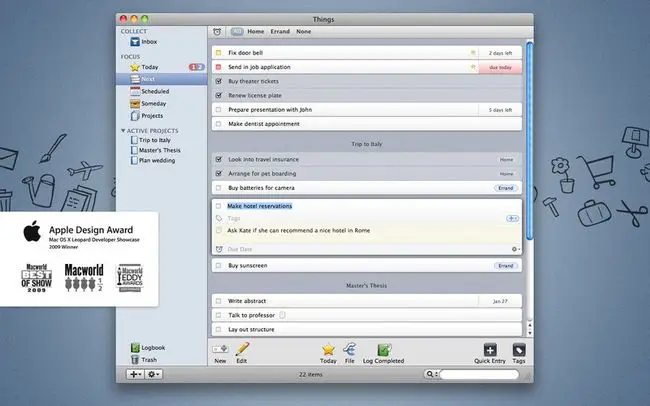Click the alarm clock due filter icon

tap(217, 32)
